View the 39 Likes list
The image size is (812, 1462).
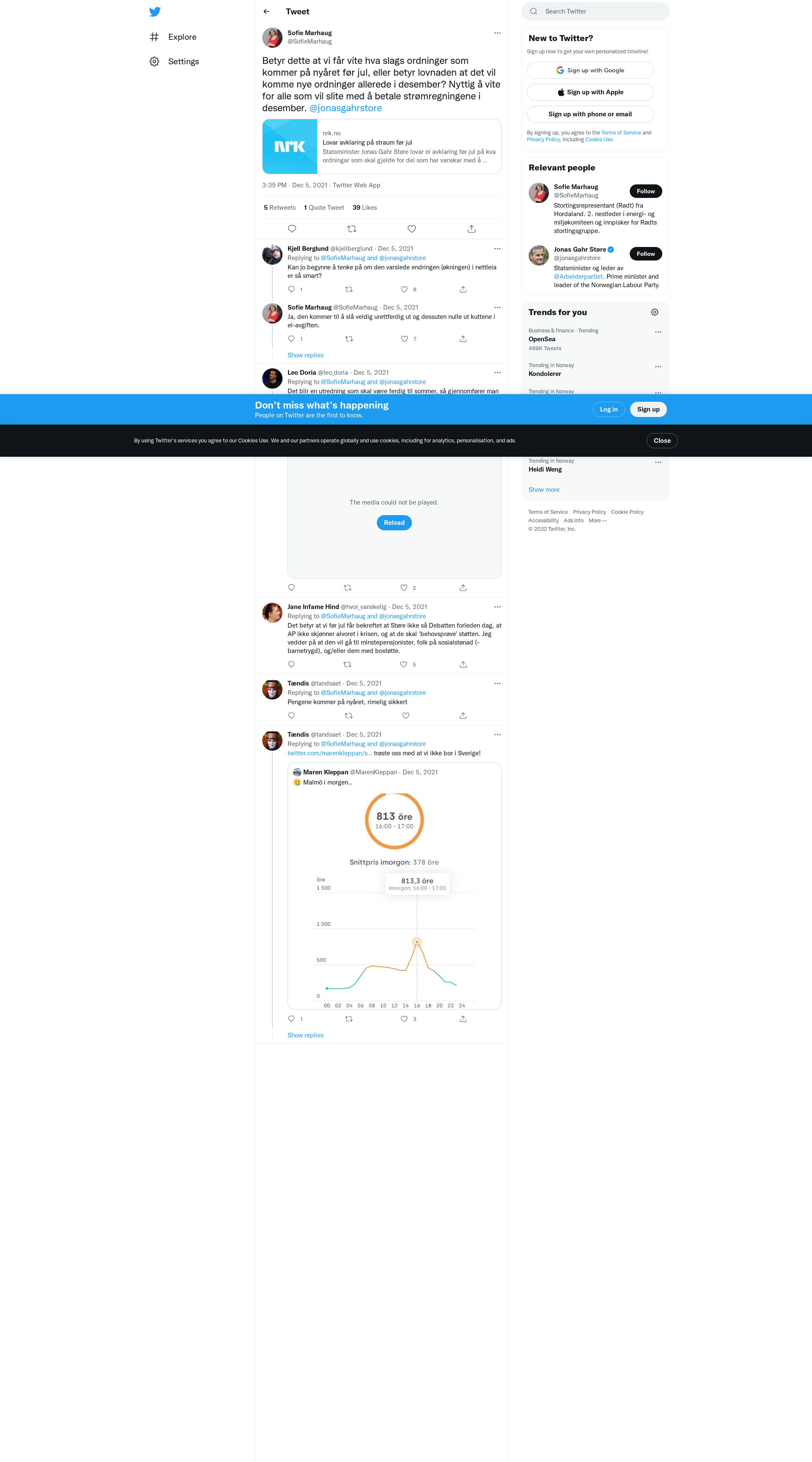[x=365, y=208]
